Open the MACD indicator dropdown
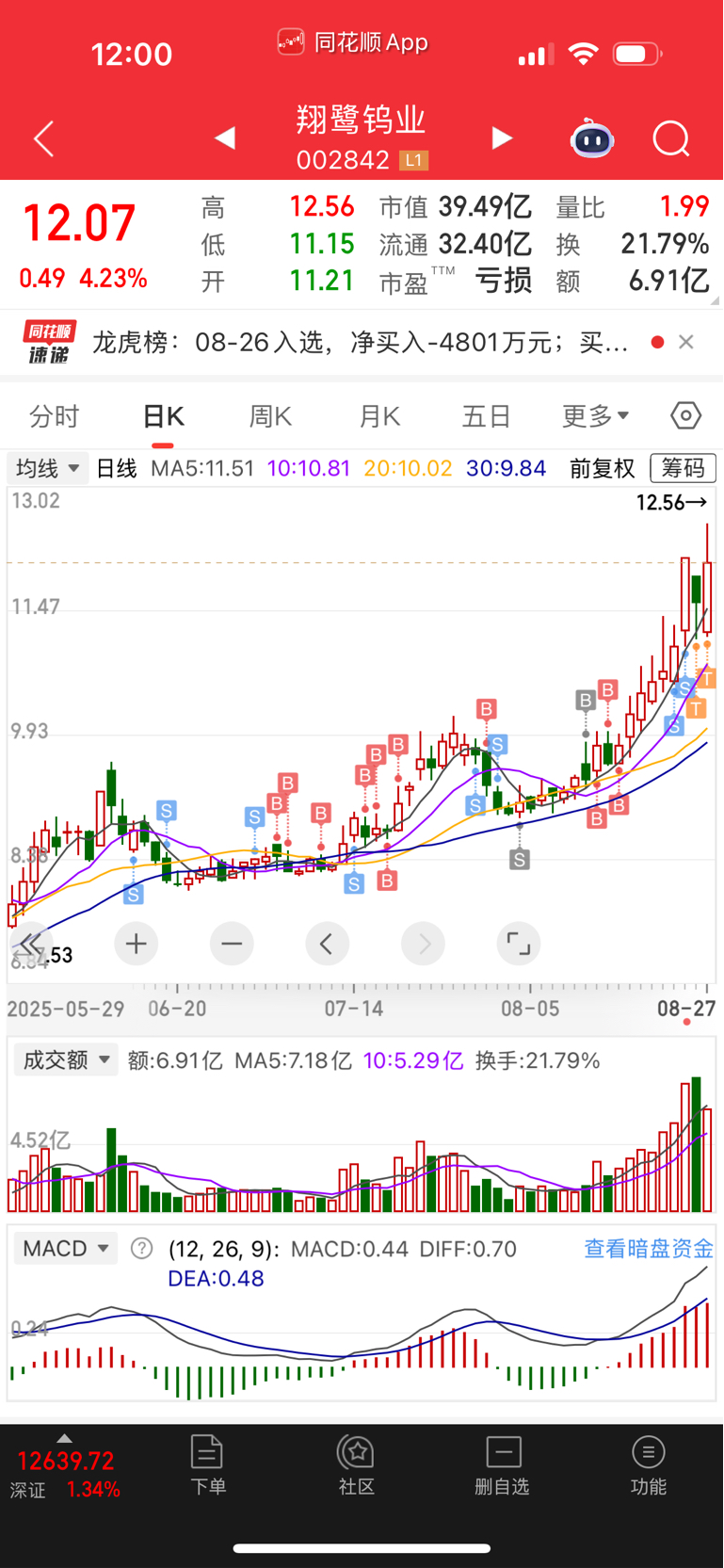Screen dimensions: 724x1568 tap(66, 1249)
